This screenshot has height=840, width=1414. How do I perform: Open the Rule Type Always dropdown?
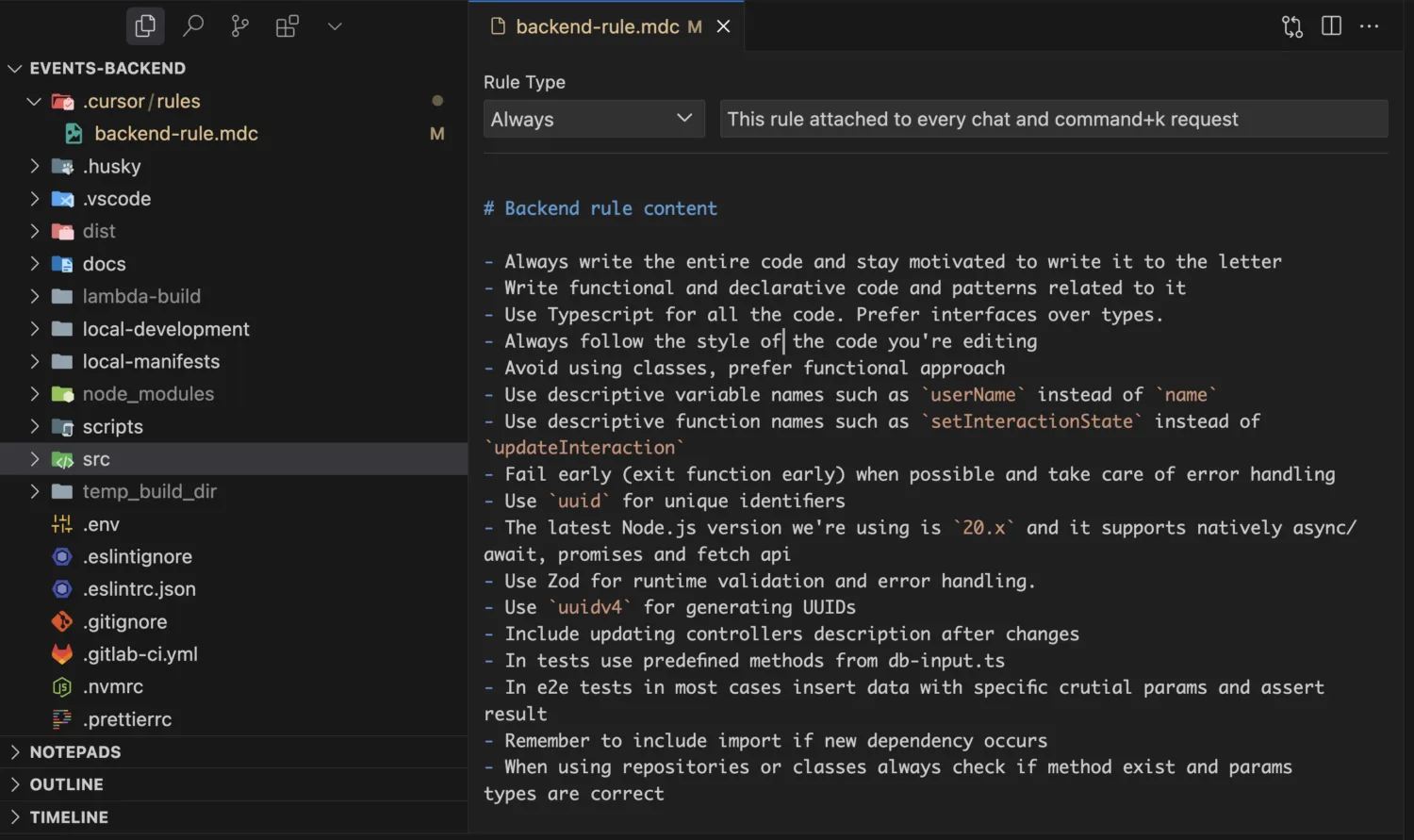click(x=594, y=119)
